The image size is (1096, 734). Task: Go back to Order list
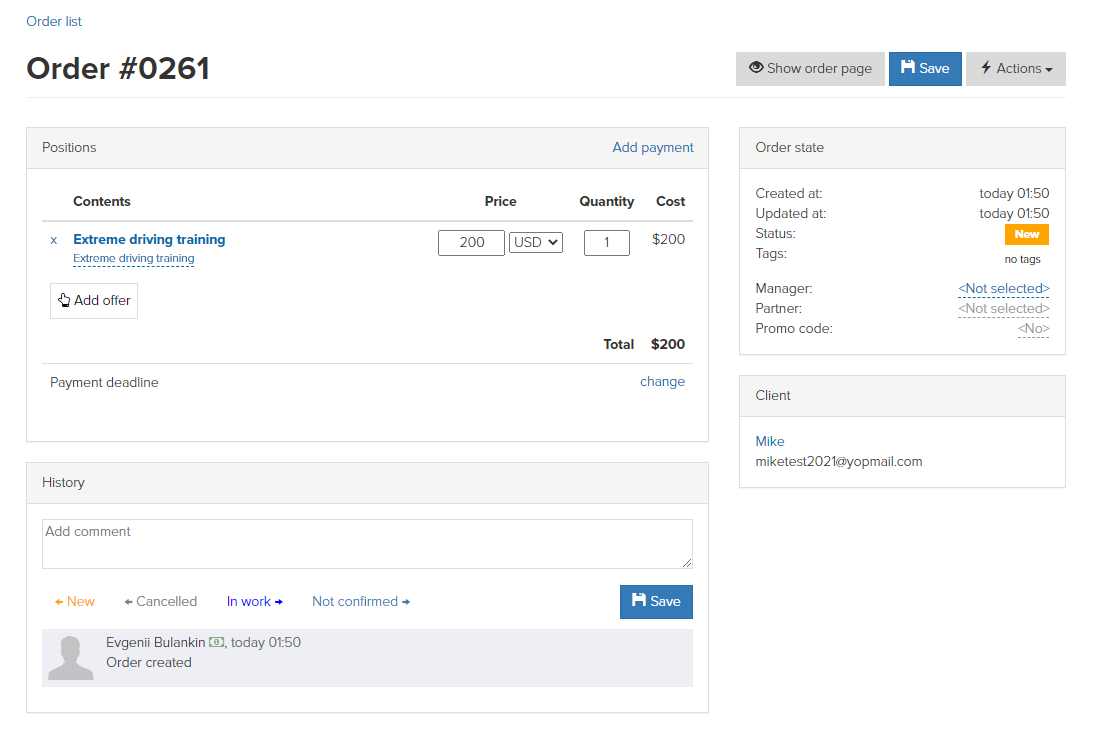[x=54, y=21]
